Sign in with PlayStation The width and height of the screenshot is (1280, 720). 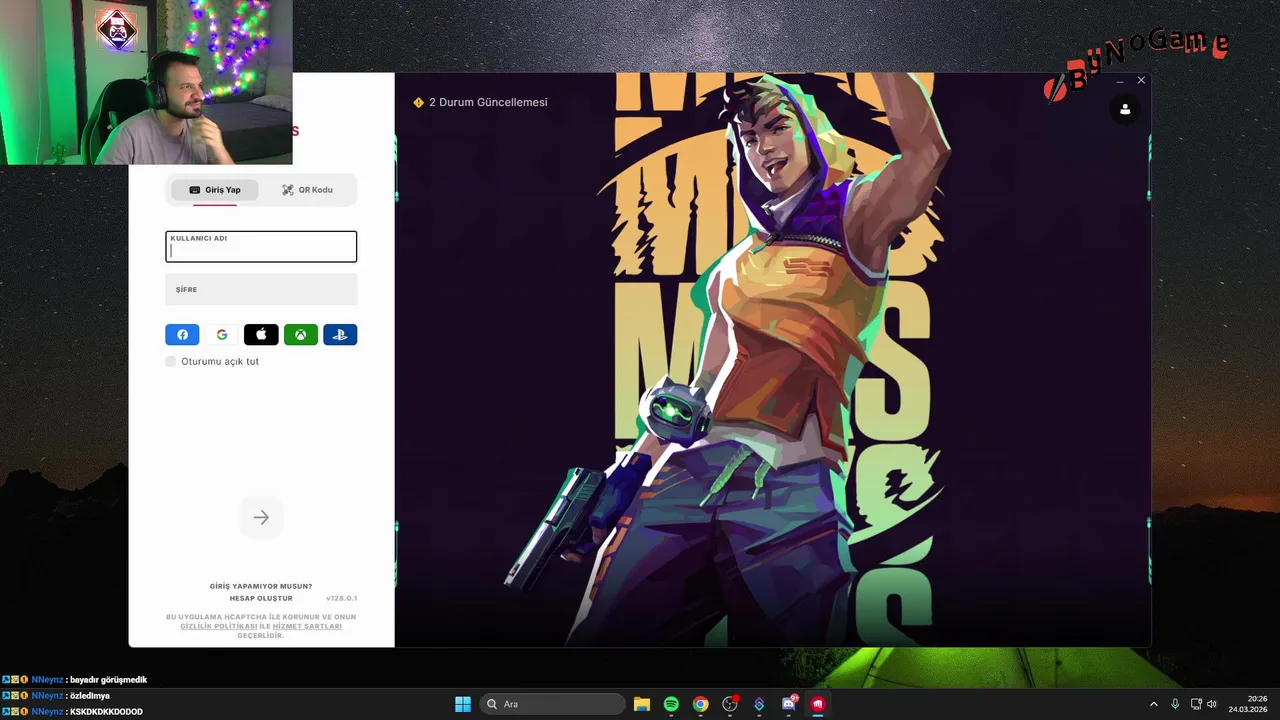340,335
